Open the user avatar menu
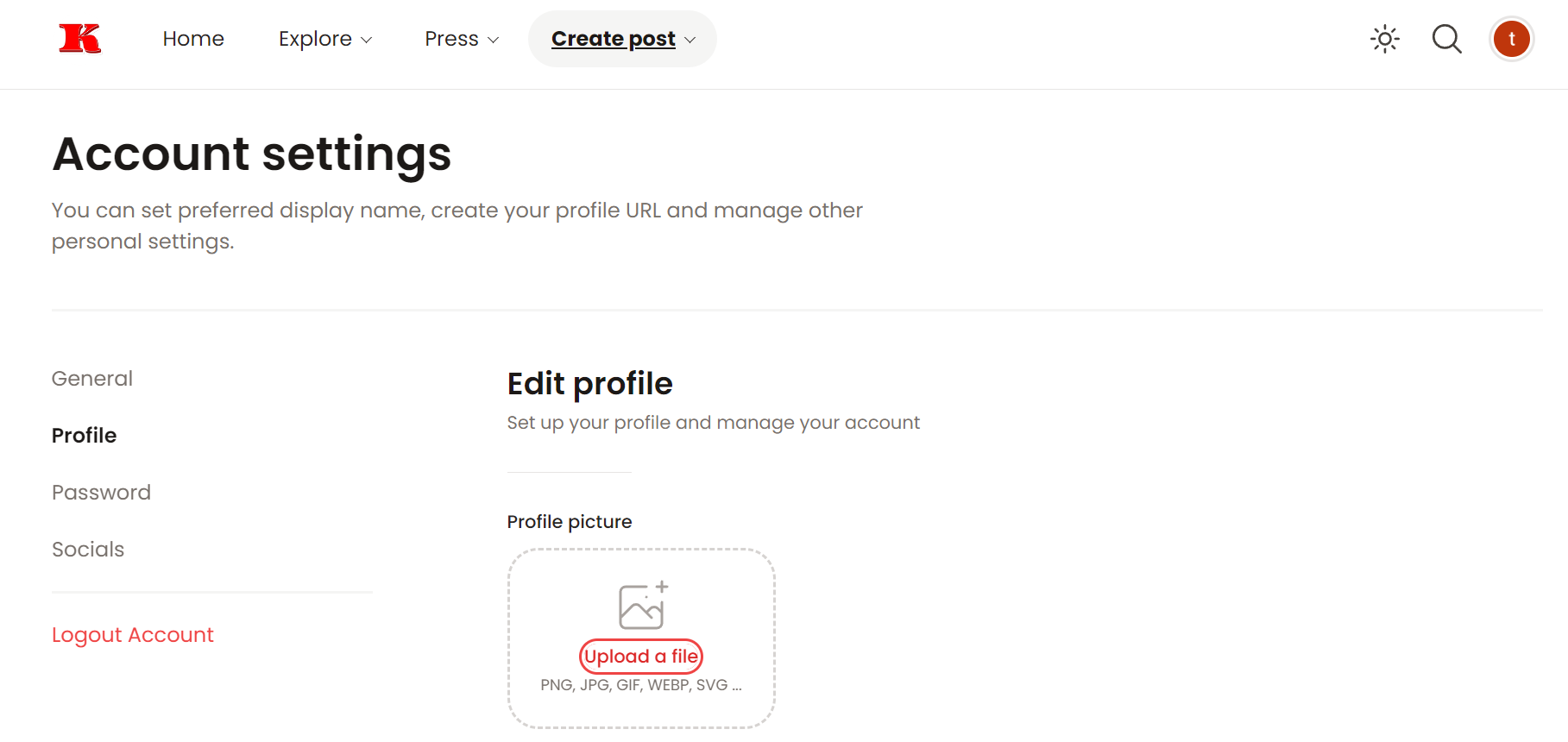The height and width of the screenshot is (742, 1568). 1512,39
